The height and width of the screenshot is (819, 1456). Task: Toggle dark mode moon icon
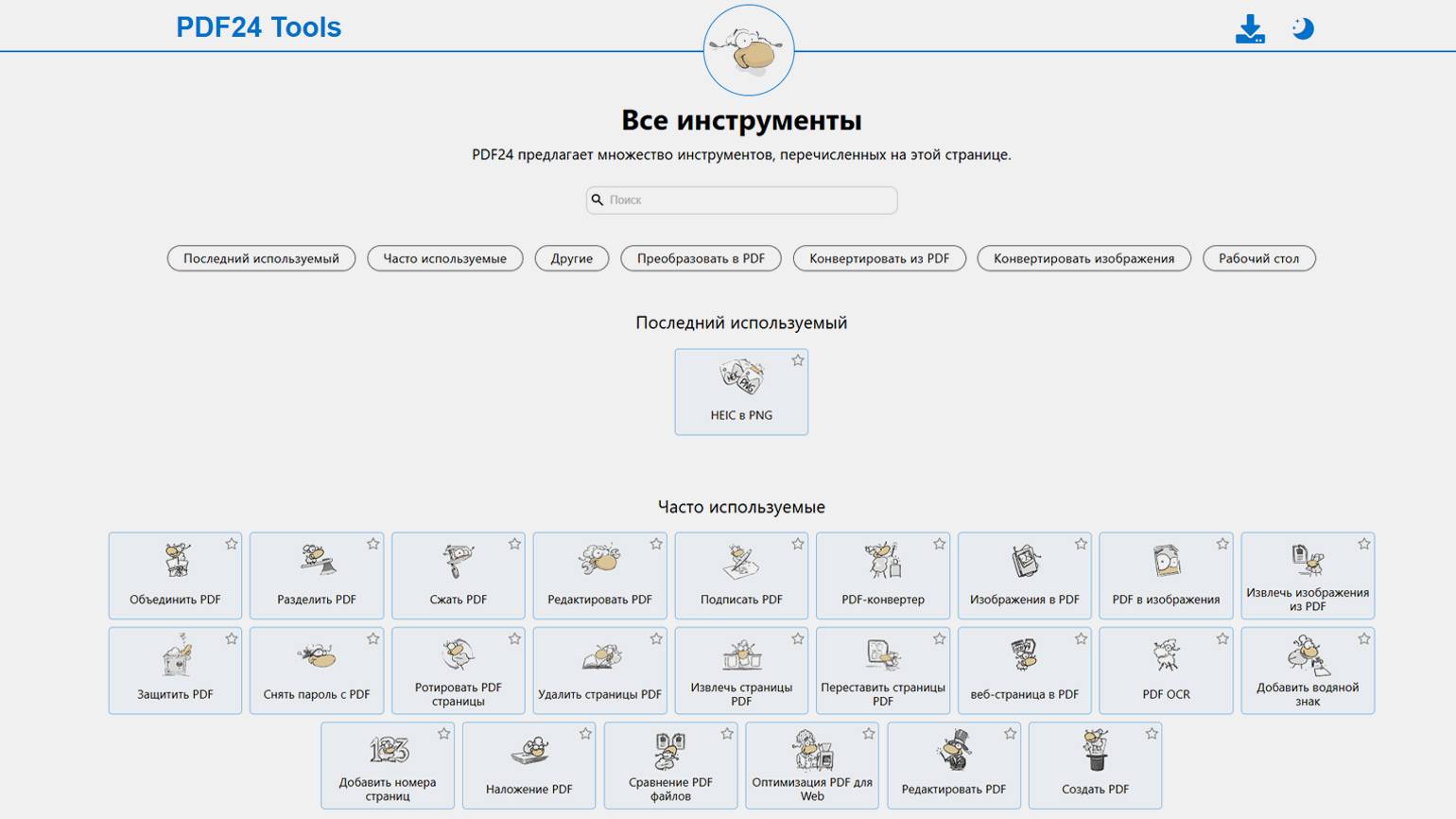click(x=1303, y=28)
